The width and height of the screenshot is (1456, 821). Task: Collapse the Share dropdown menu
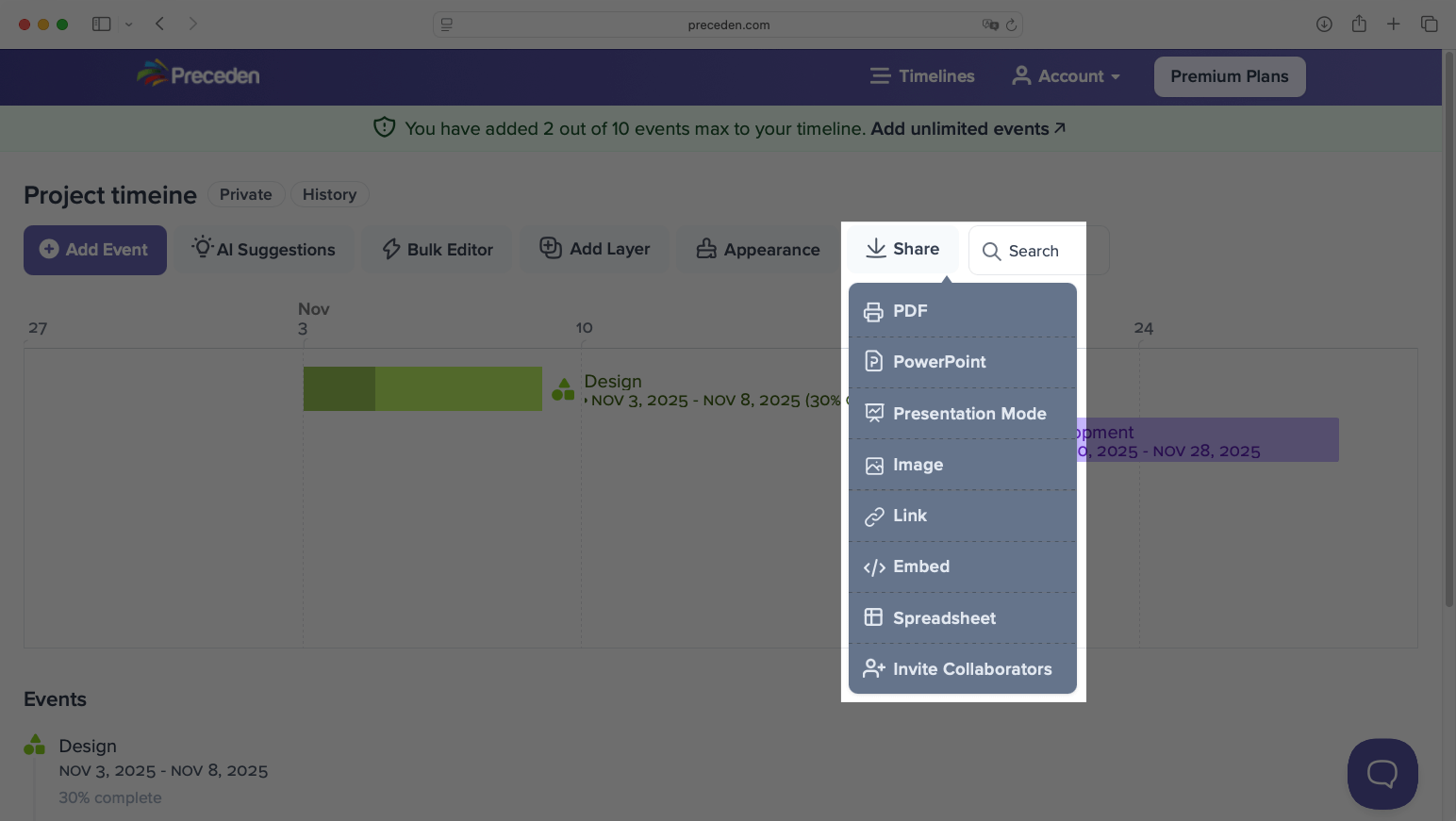(x=902, y=249)
